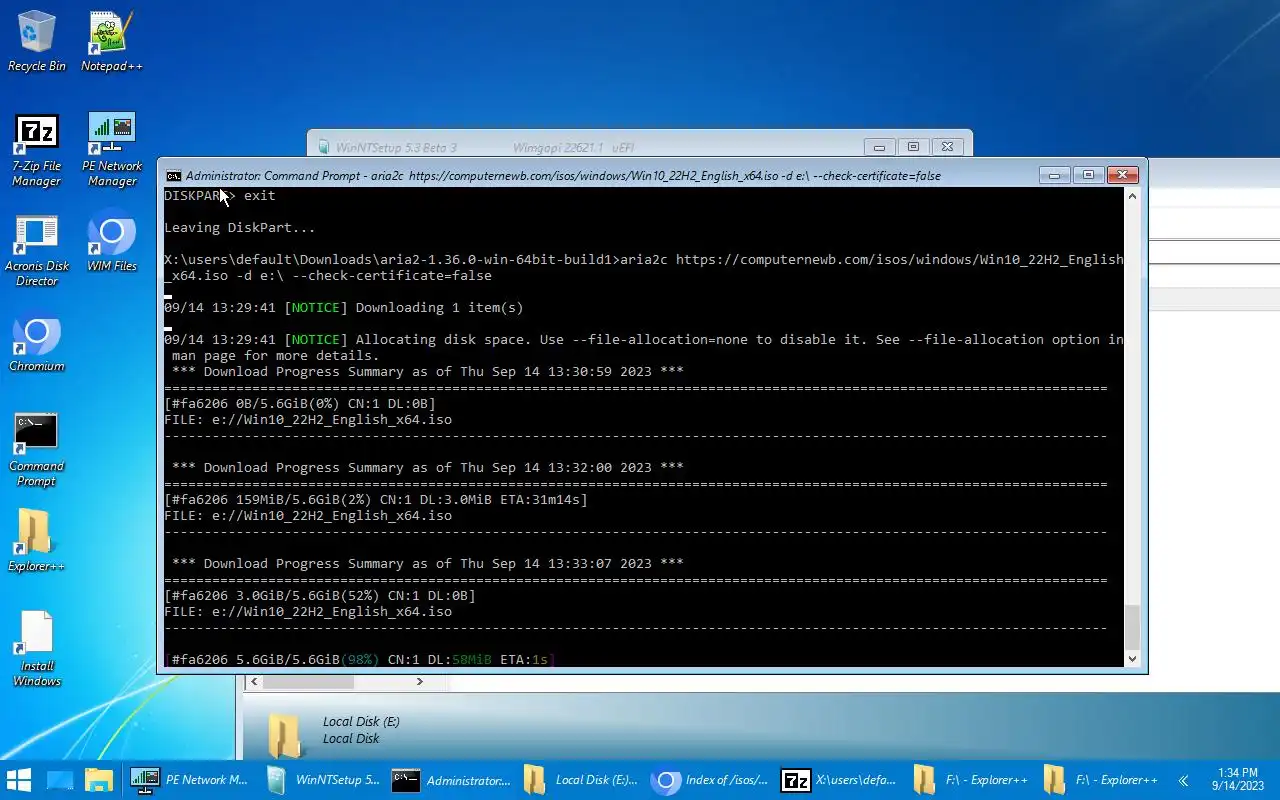Open PE Network Manager desktop shortcut
Image resolution: width=1280 pixels, height=800 pixels.
tap(112, 150)
